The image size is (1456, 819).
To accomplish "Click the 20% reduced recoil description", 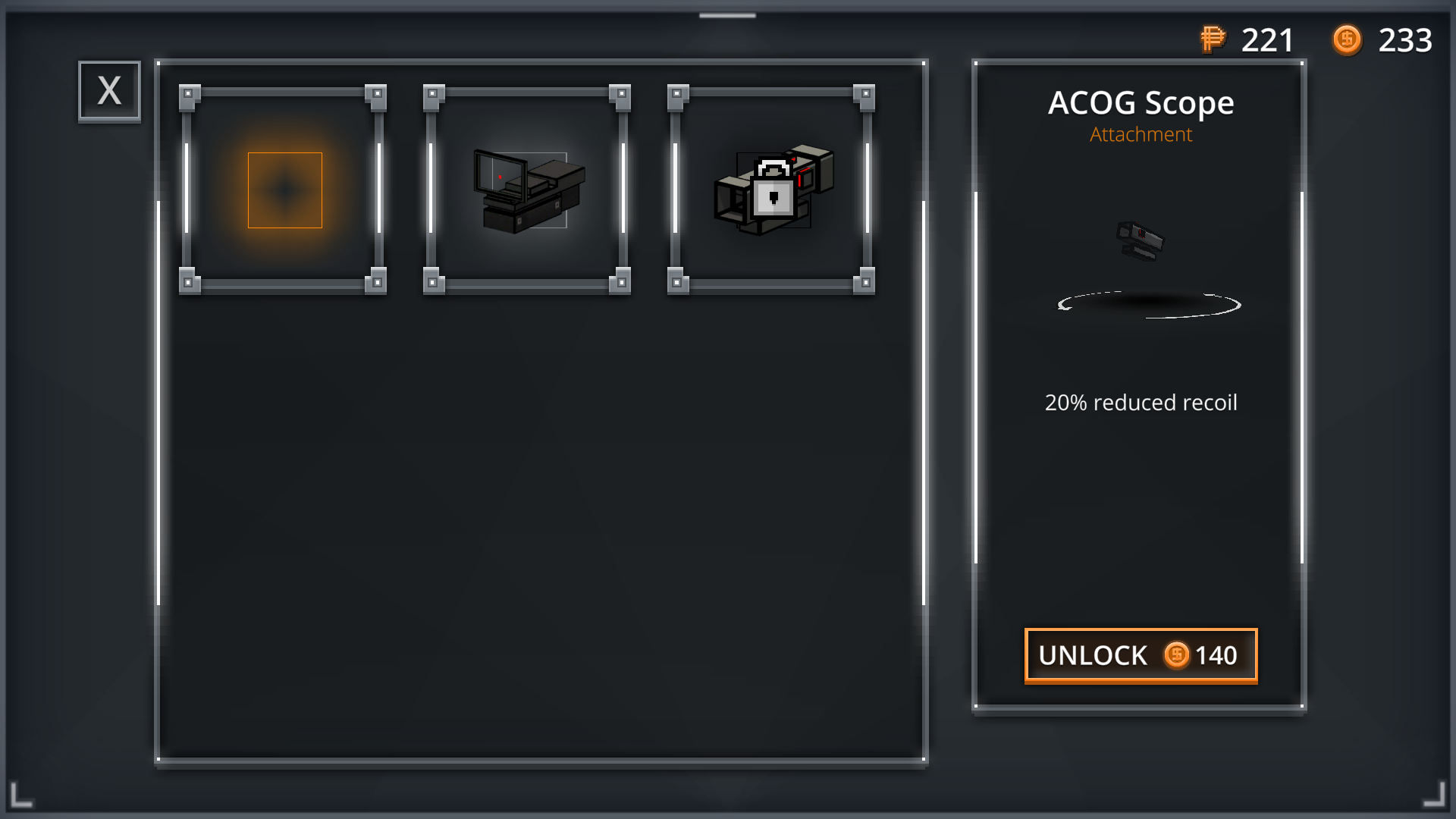I will click(x=1141, y=403).
